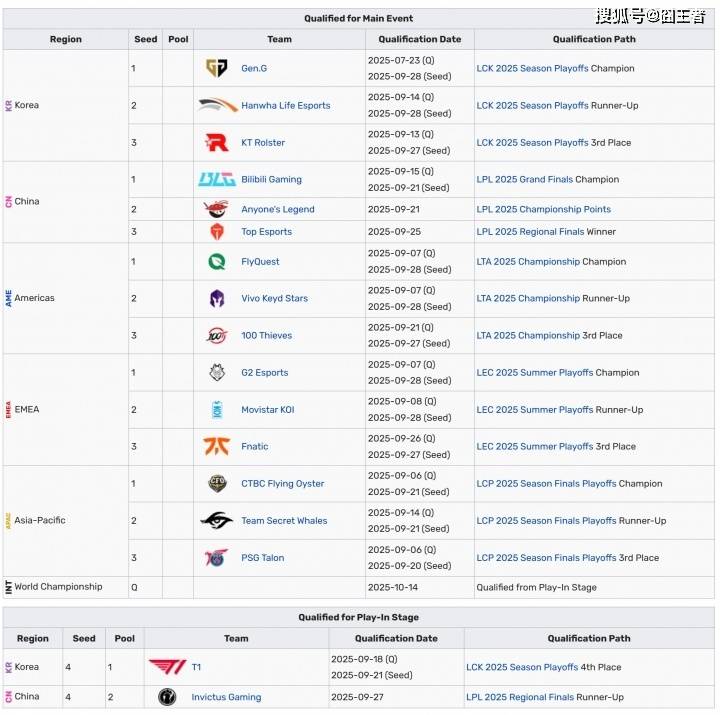Click the G2 Esports logo

click(x=217, y=373)
